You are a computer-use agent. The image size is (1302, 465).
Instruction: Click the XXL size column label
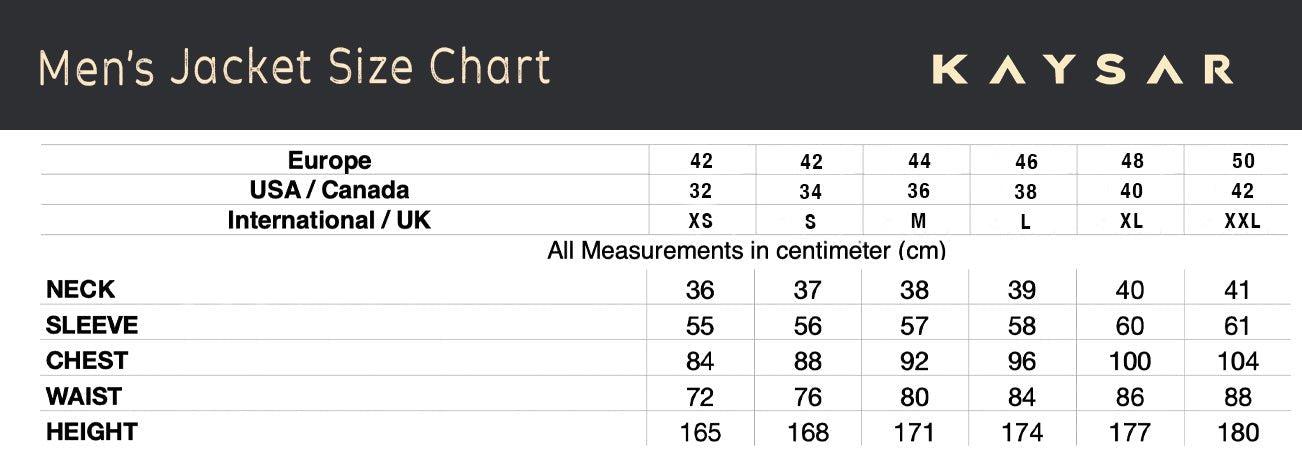pyautogui.click(x=1242, y=222)
